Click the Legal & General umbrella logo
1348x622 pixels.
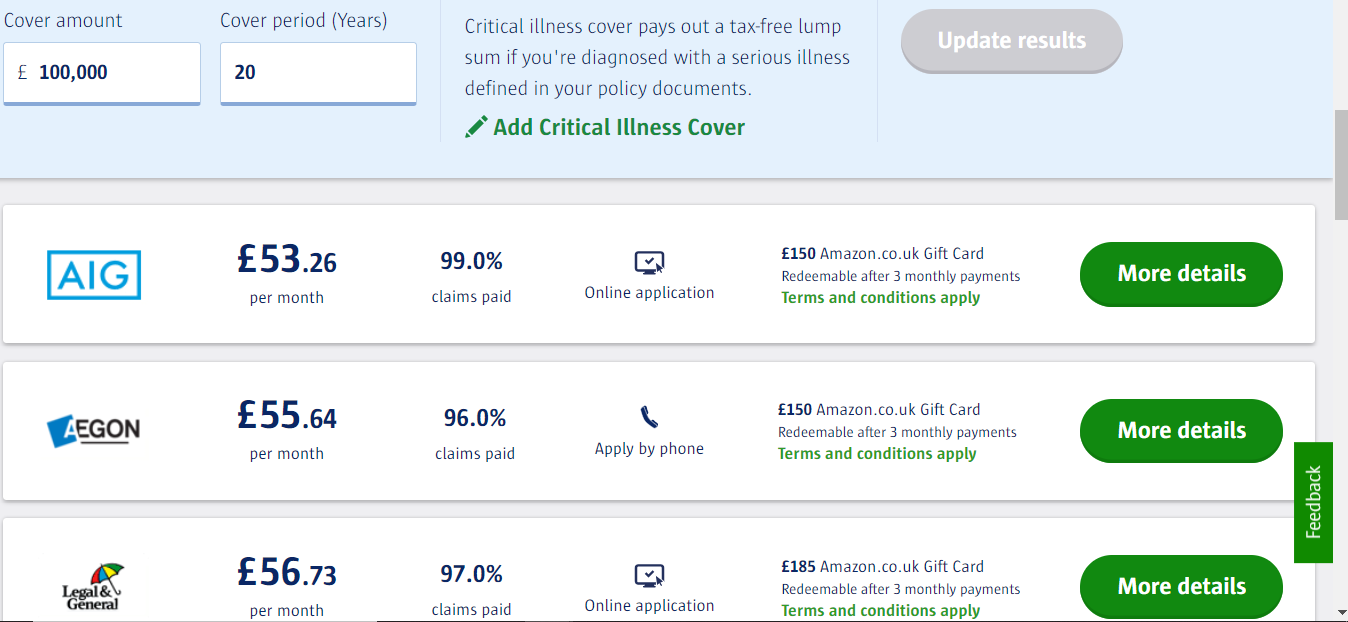pyautogui.click(x=94, y=587)
